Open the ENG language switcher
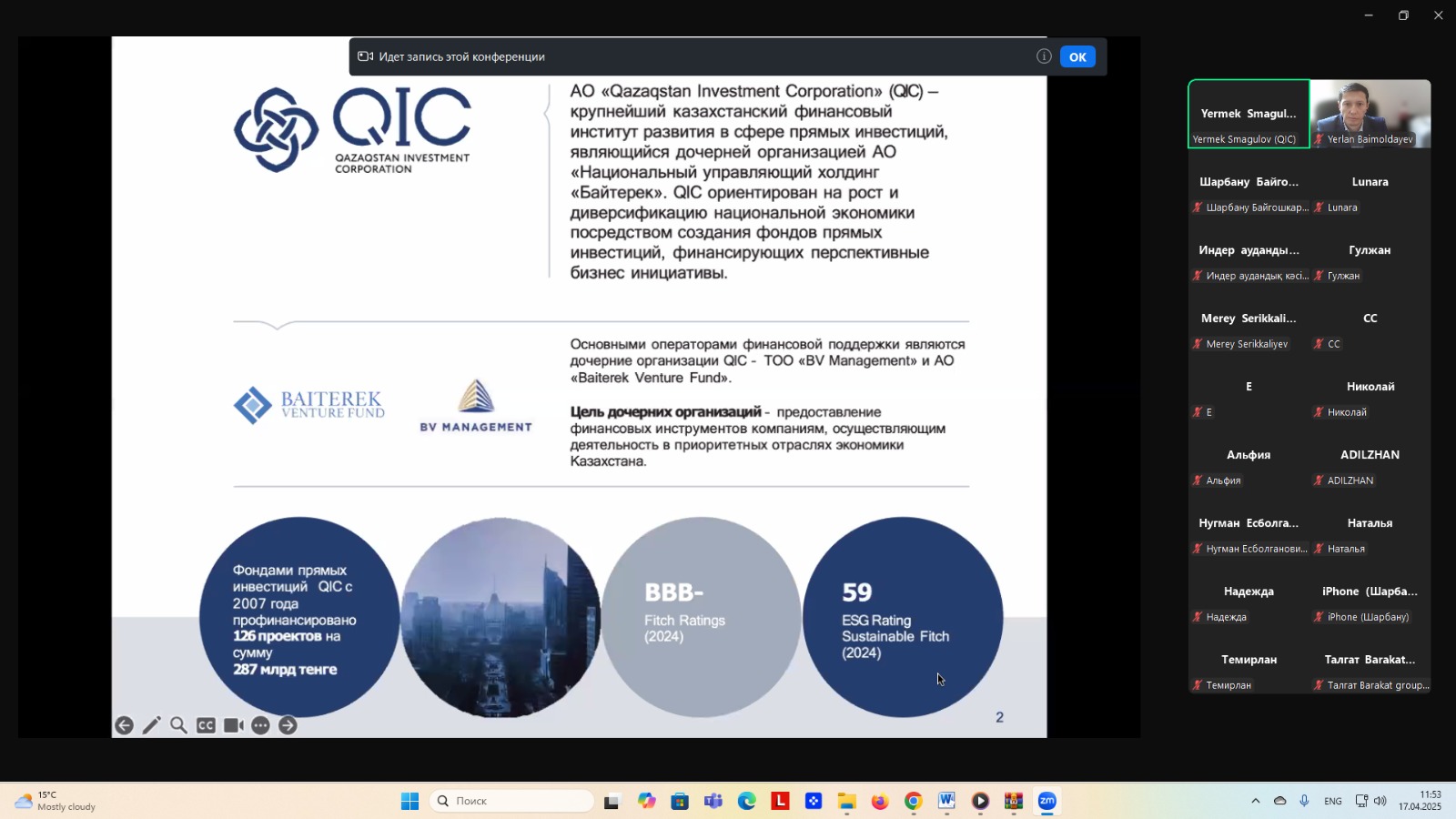 click(1333, 801)
